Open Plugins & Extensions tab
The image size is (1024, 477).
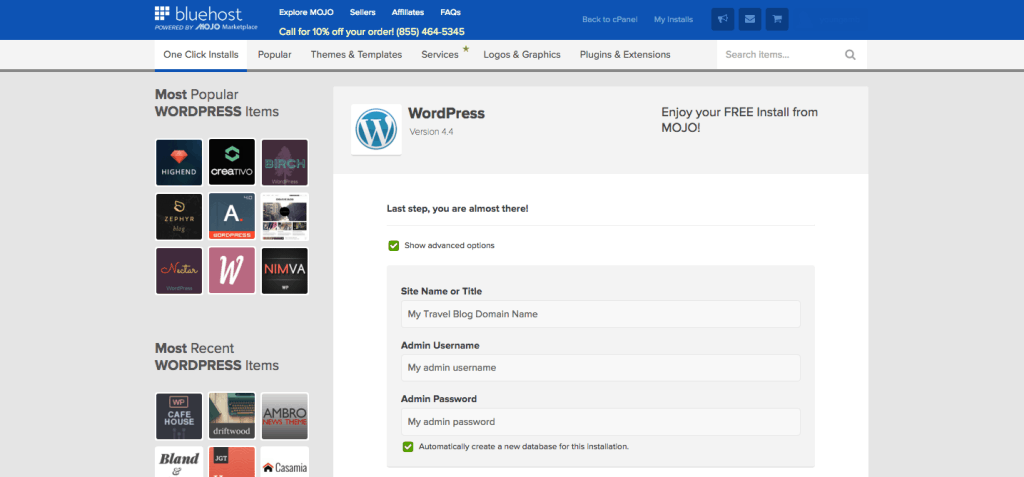(x=625, y=55)
